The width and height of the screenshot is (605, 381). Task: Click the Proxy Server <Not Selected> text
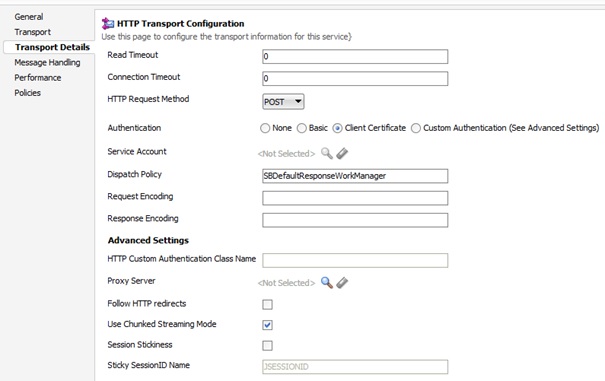286,283
